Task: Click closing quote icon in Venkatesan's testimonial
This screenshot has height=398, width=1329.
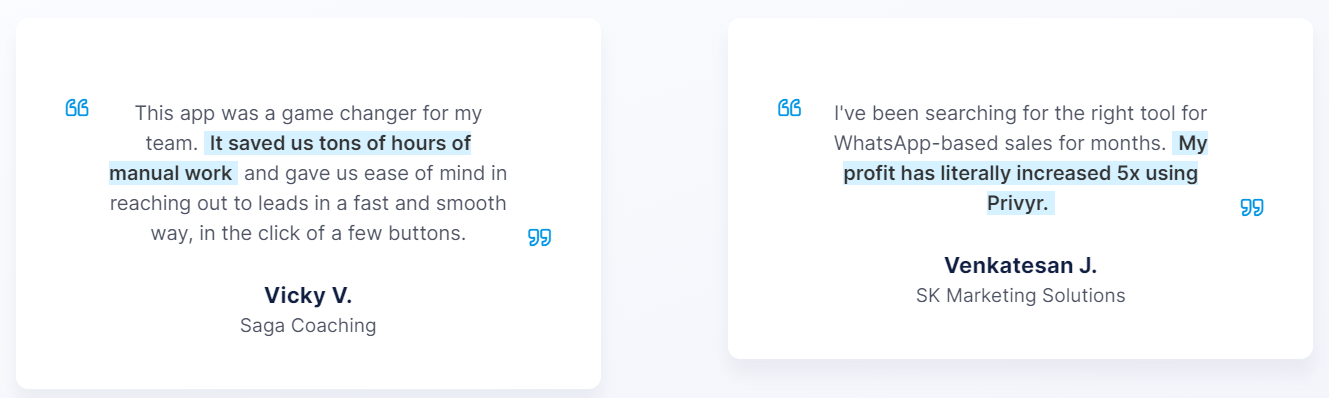Action: coord(1252,207)
